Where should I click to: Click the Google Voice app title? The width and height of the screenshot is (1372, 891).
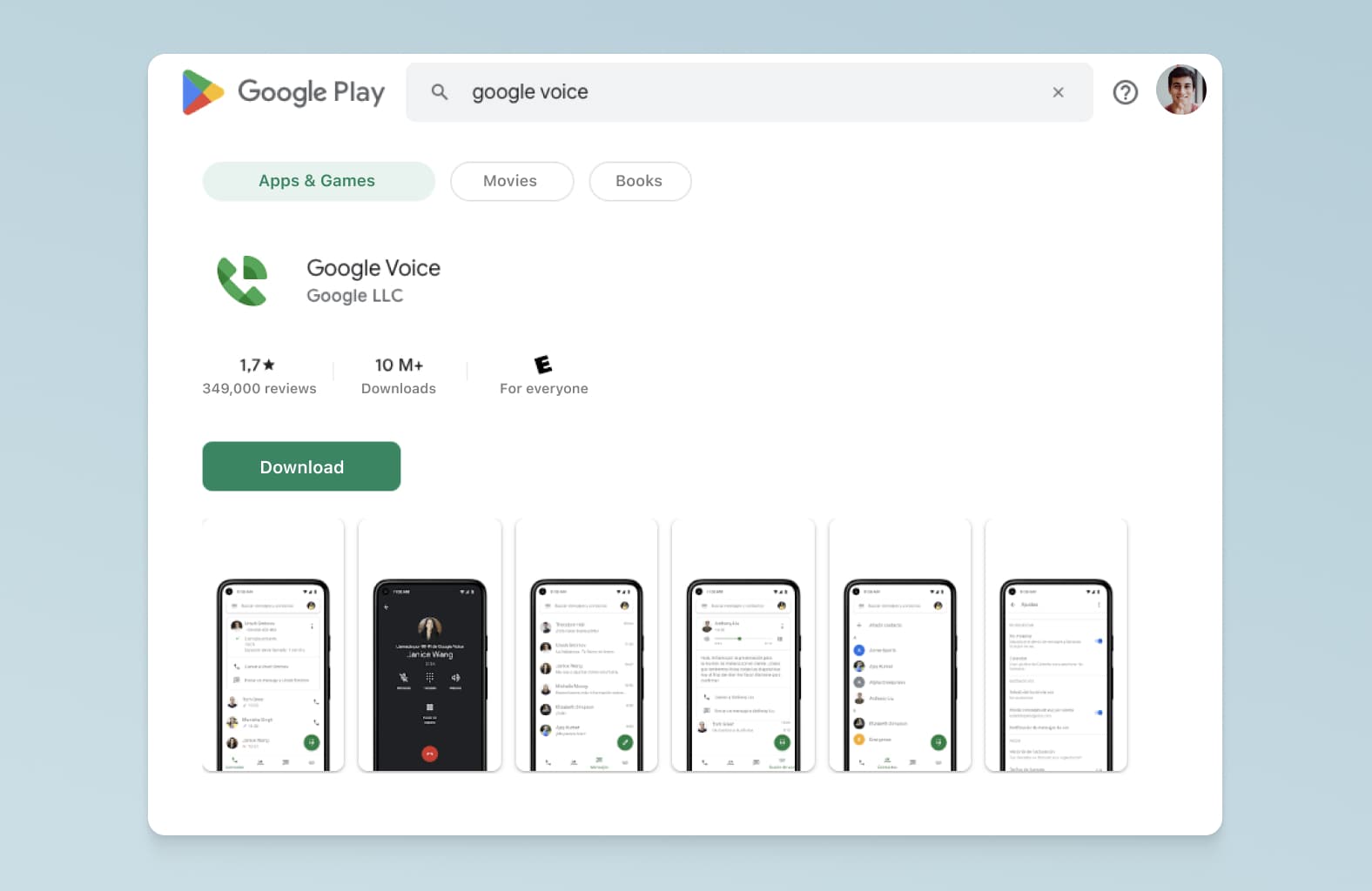point(373,268)
